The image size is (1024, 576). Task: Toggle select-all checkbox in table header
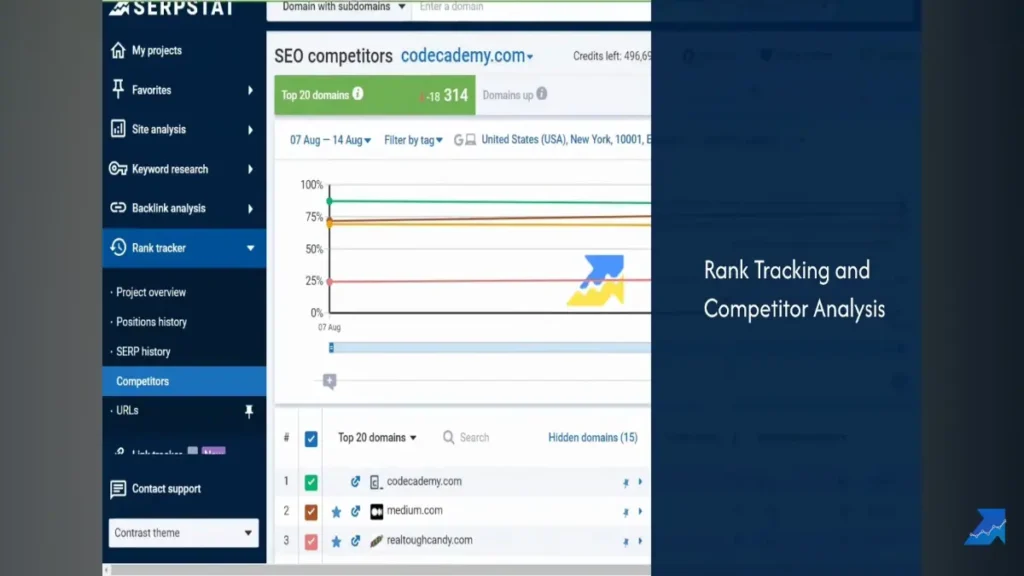(x=311, y=438)
